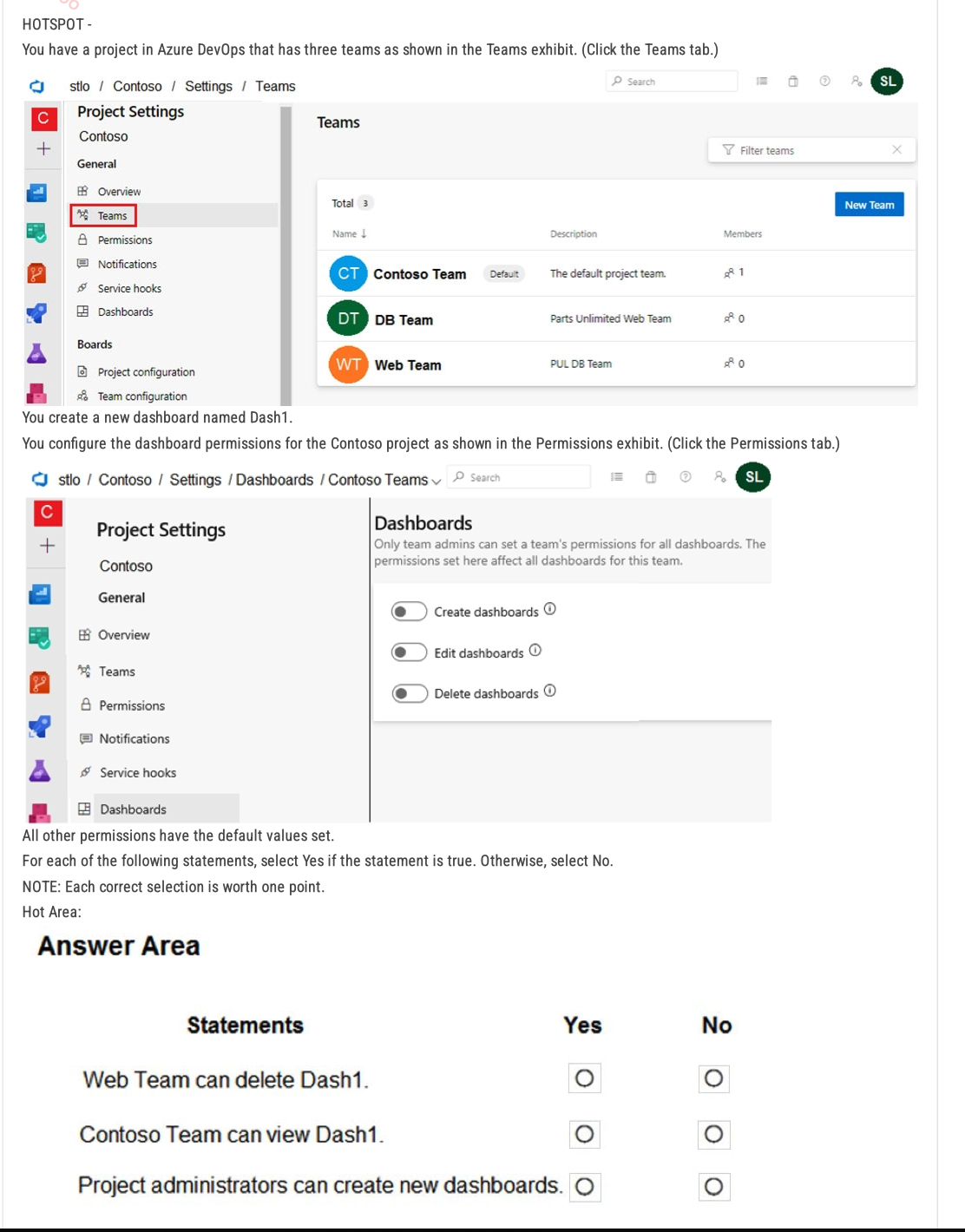Open Test Plans flask icon in upper sidebar
This screenshot has height=1232, width=965.
(x=36, y=353)
